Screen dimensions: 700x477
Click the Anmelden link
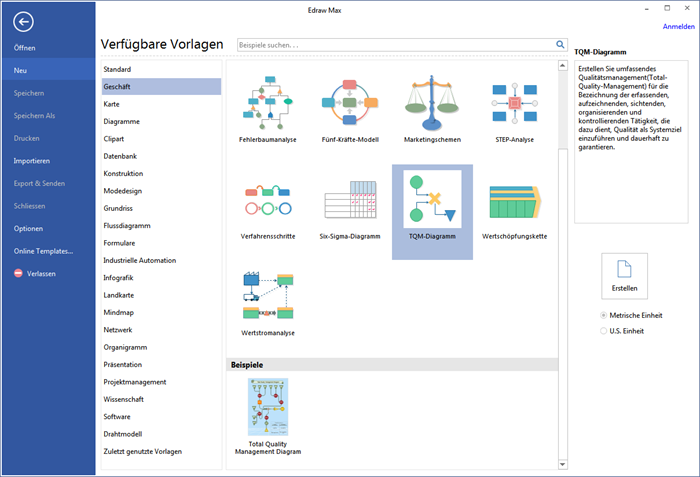679,27
